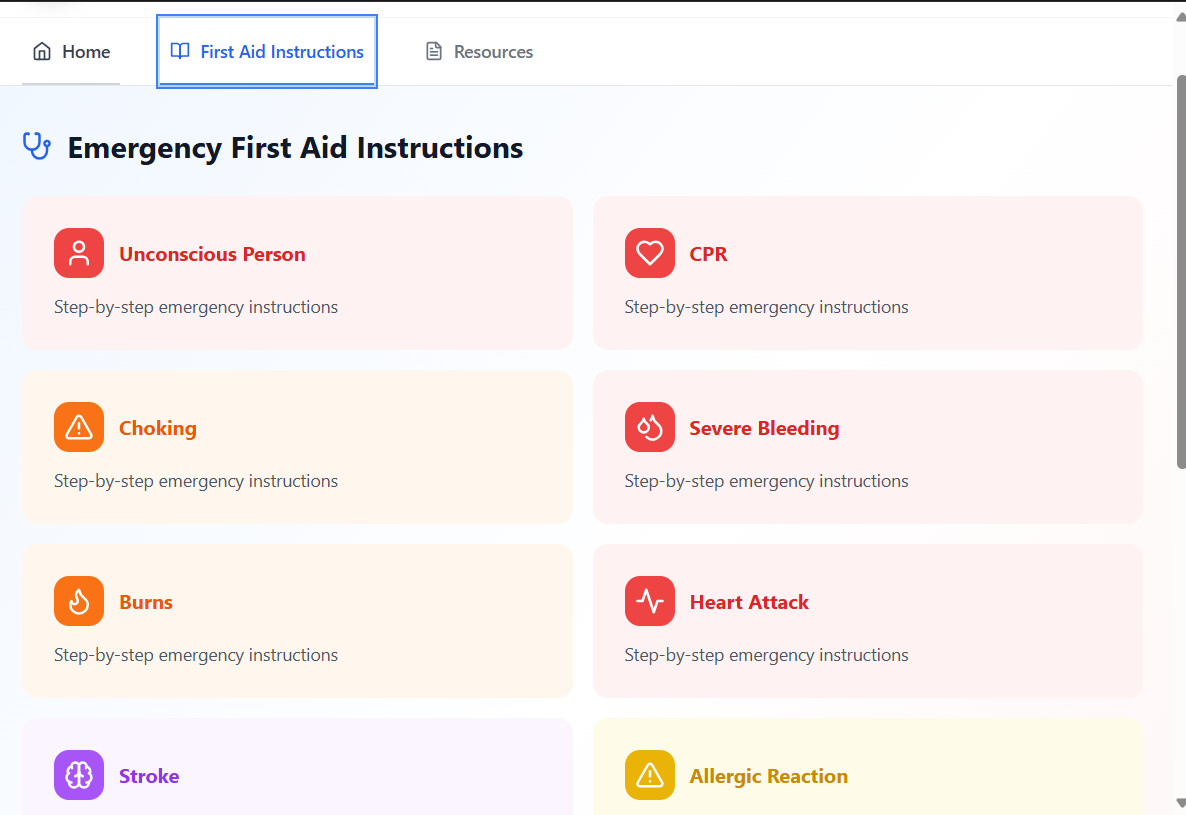1186x815 pixels.
Task: Click the Unconscious Person red person icon
Action: [x=79, y=253]
